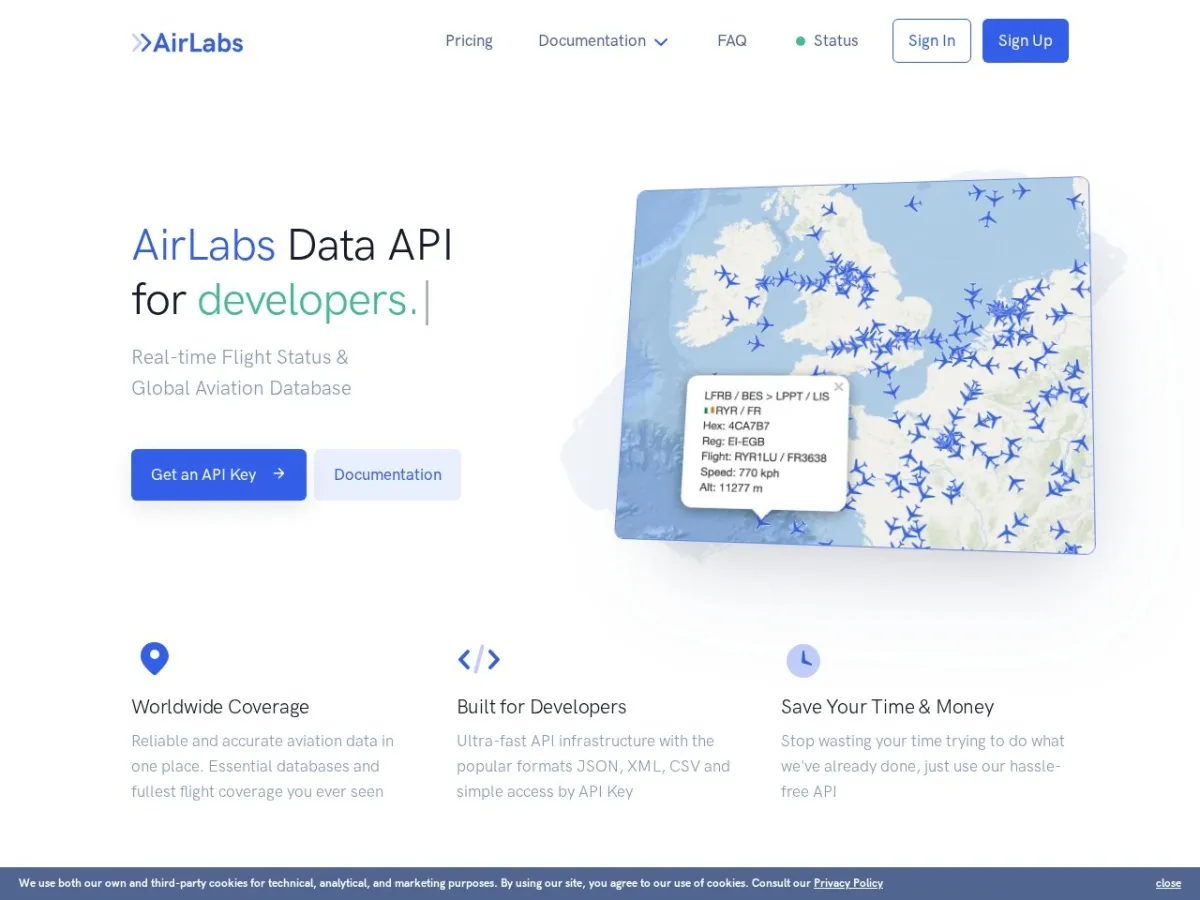Click the Hex: 4CA7B7 line in popup
Screen dimensions: 1200x900
(736, 426)
